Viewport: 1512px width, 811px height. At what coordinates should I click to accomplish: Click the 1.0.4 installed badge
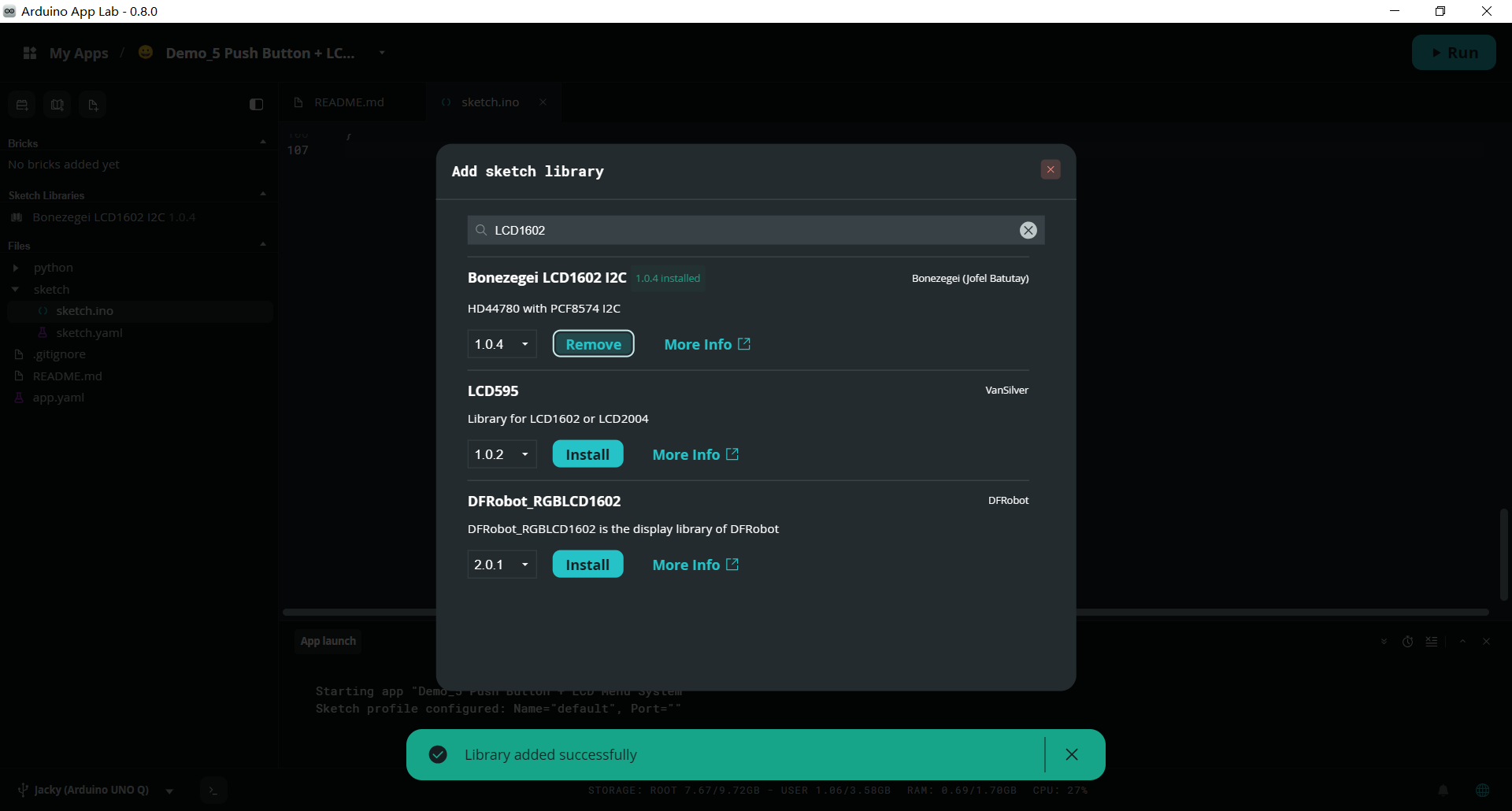point(668,278)
